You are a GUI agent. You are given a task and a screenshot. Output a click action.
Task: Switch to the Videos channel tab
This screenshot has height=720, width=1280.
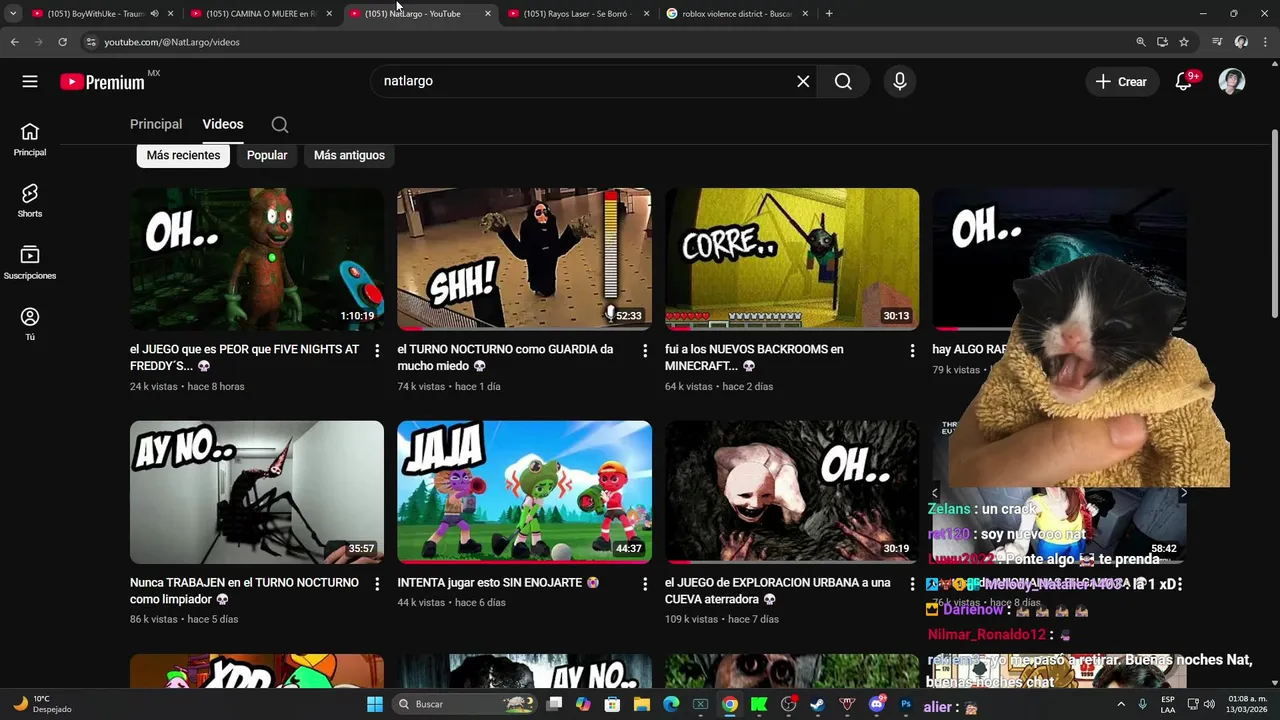click(x=223, y=124)
